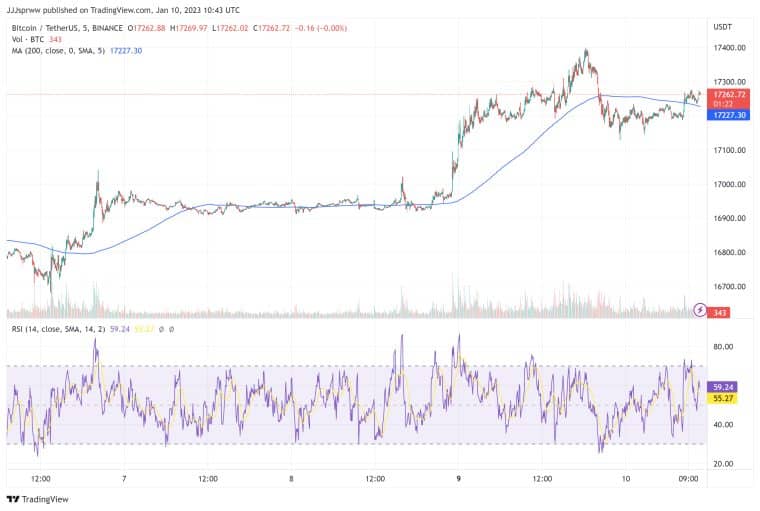The width and height of the screenshot is (760, 511).
Task: Select the purple 59.24 RSI axis label
Action: pos(722,387)
